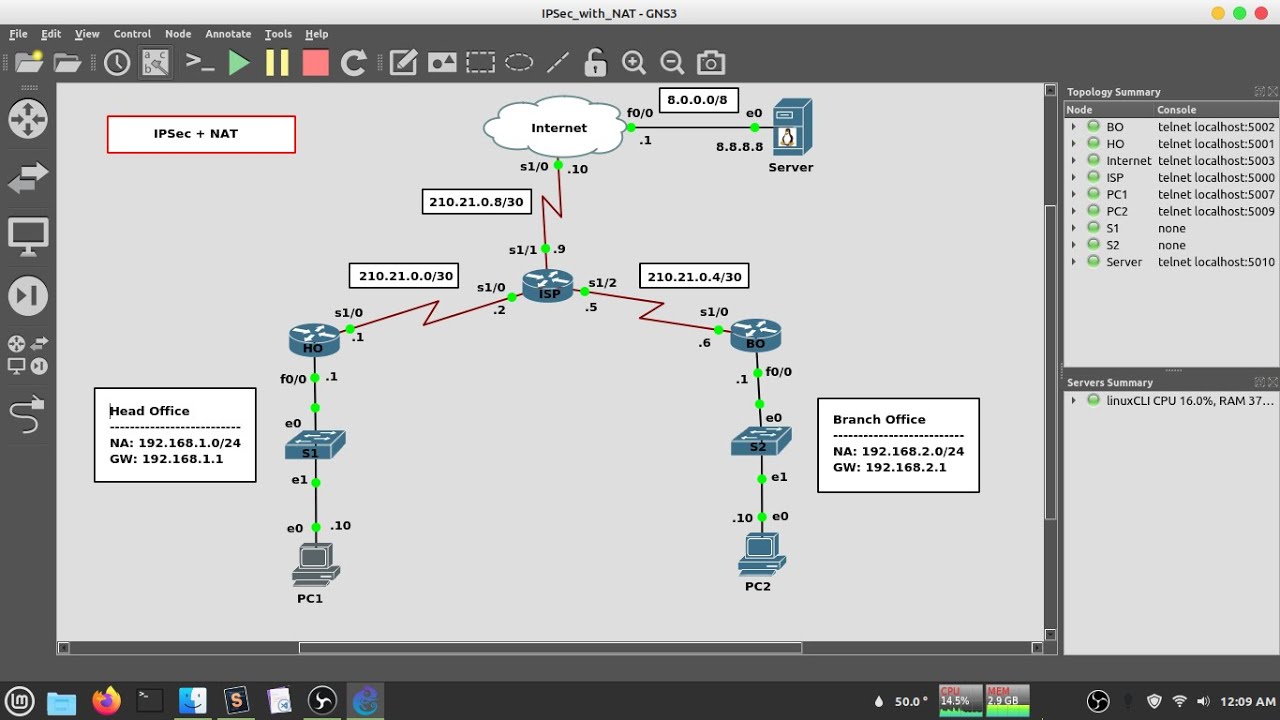Expand Internet node in Topology Summary
Image resolution: width=1280 pixels, height=720 pixels.
click(x=1073, y=161)
